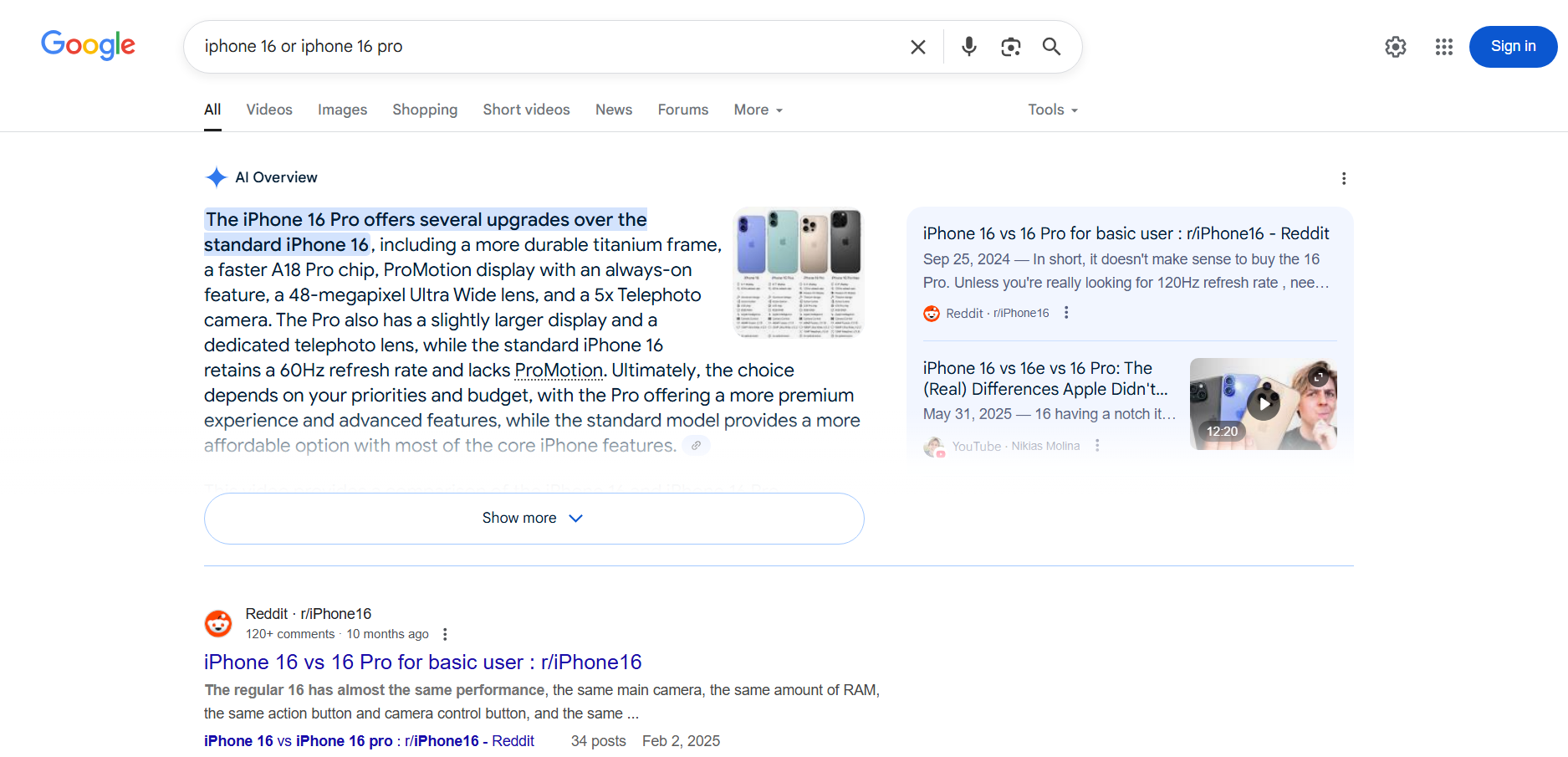Switch to Shopping tab
Image resolution: width=1568 pixels, height=757 pixels.
425,110
